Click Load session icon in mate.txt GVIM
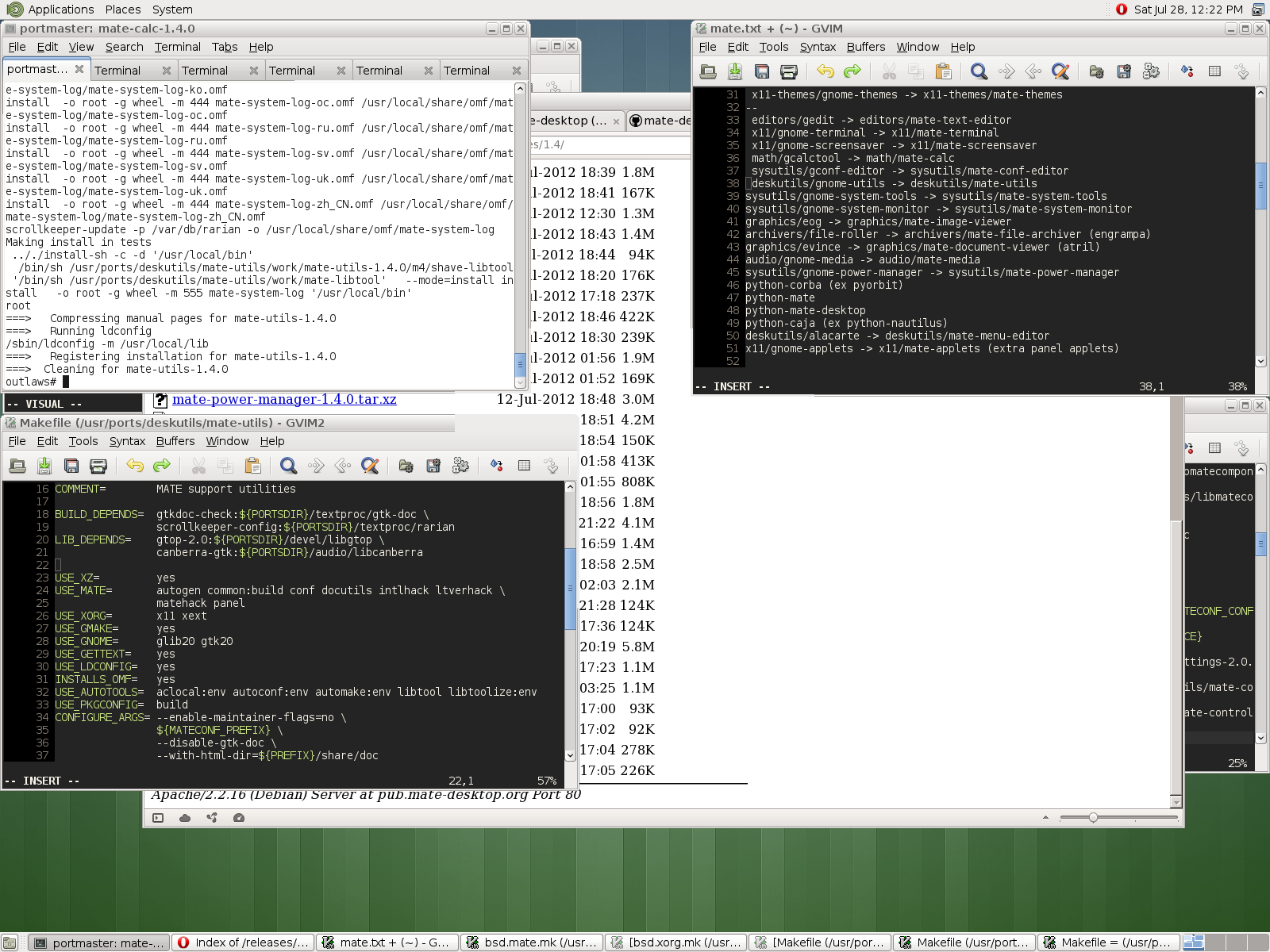Screen dimensions: 1270x952 coord(1097,71)
